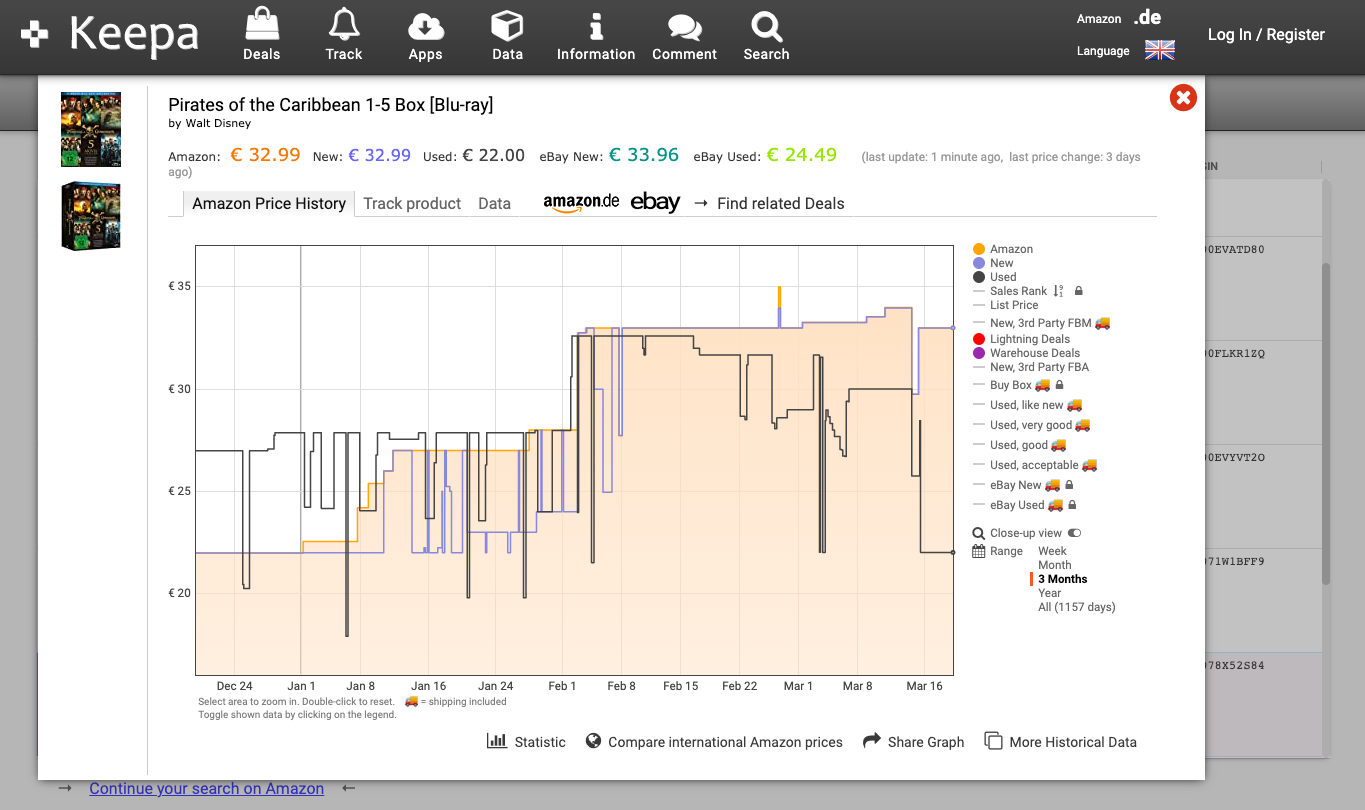Toggle the Close-up view switch
Image resolution: width=1365 pixels, height=810 pixels.
click(1075, 533)
